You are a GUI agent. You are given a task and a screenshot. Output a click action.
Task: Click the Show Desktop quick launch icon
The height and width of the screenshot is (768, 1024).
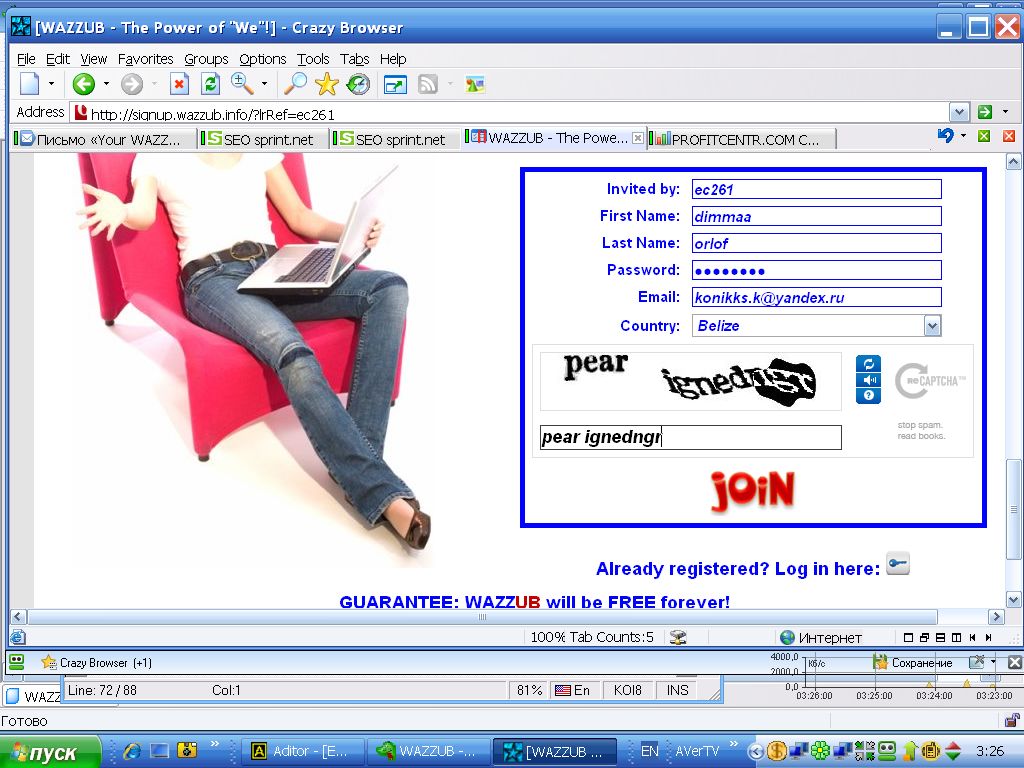pos(159,752)
